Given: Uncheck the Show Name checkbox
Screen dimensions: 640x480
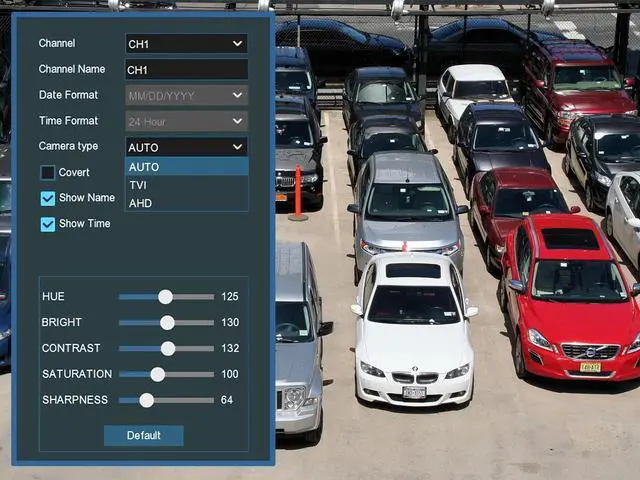Looking at the screenshot, I should tap(48, 198).
